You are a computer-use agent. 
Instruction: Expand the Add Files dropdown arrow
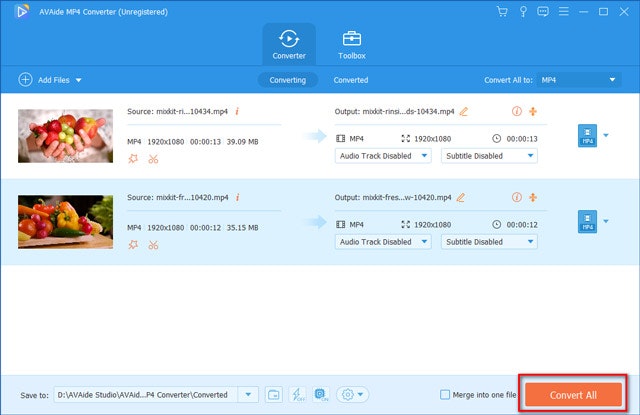pyautogui.click(x=78, y=80)
